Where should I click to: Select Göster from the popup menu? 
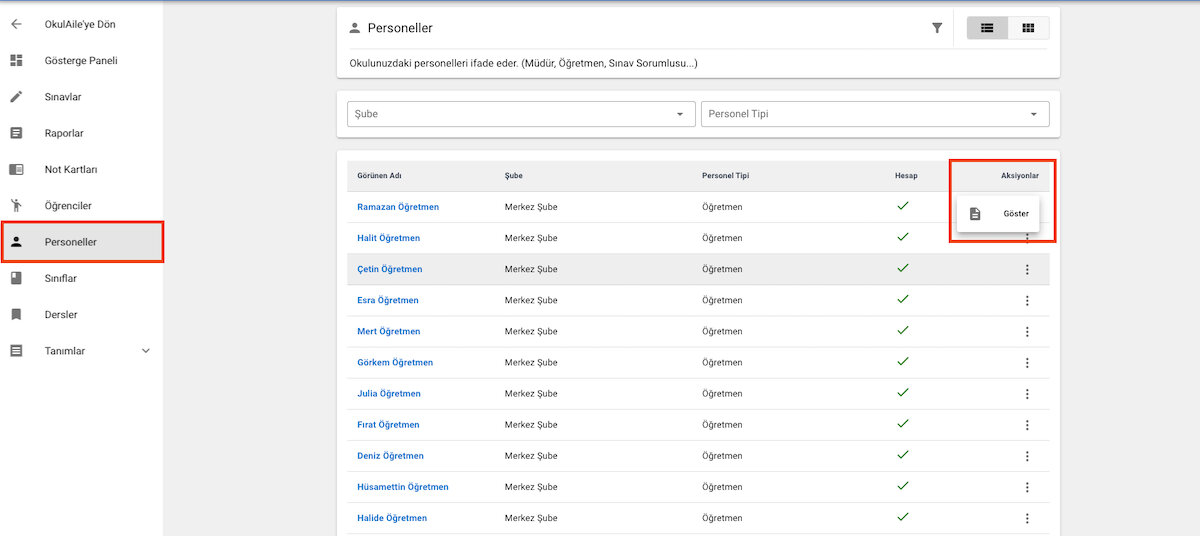pos(998,214)
